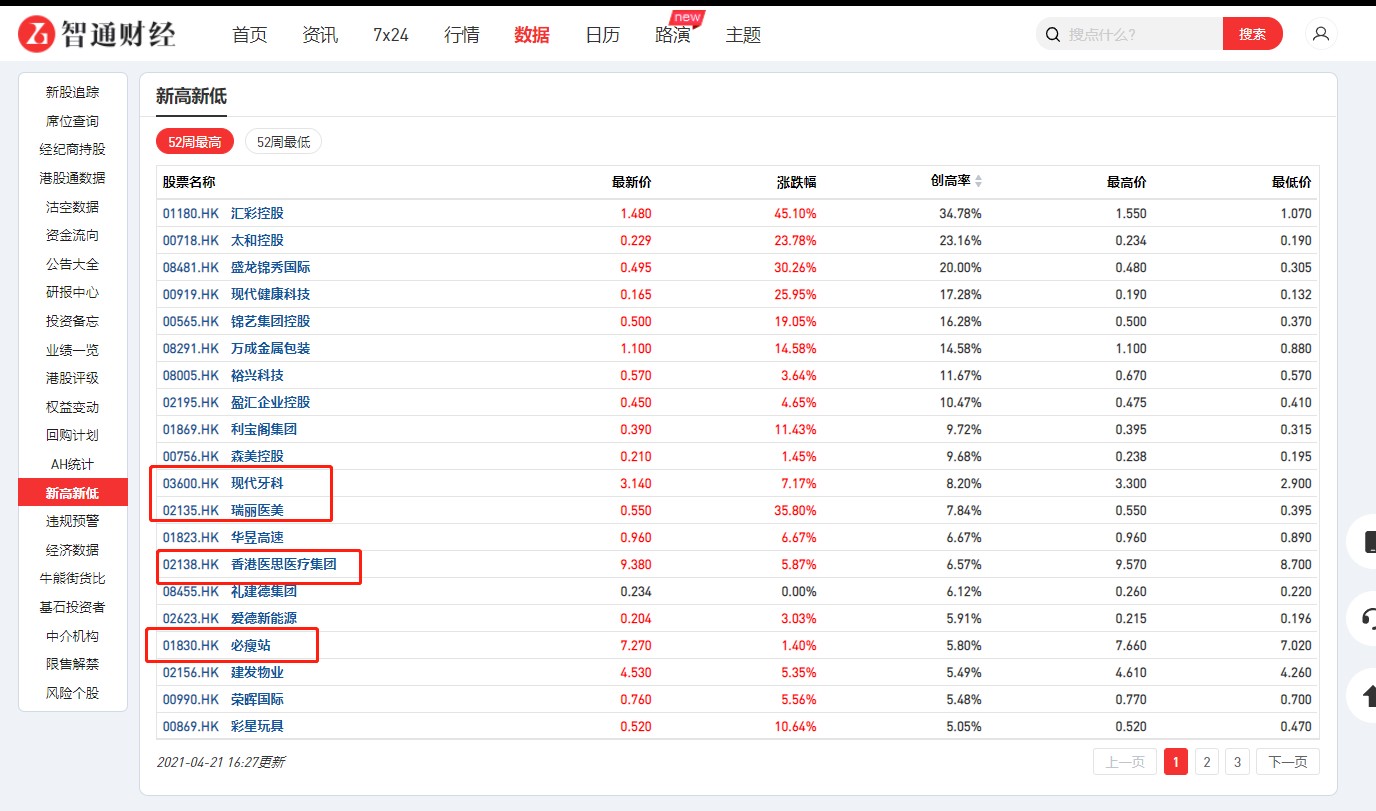The image size is (1376, 811).
Task: Open stock 02138.HK 香港医思医疗集团
Action: tap(250, 564)
